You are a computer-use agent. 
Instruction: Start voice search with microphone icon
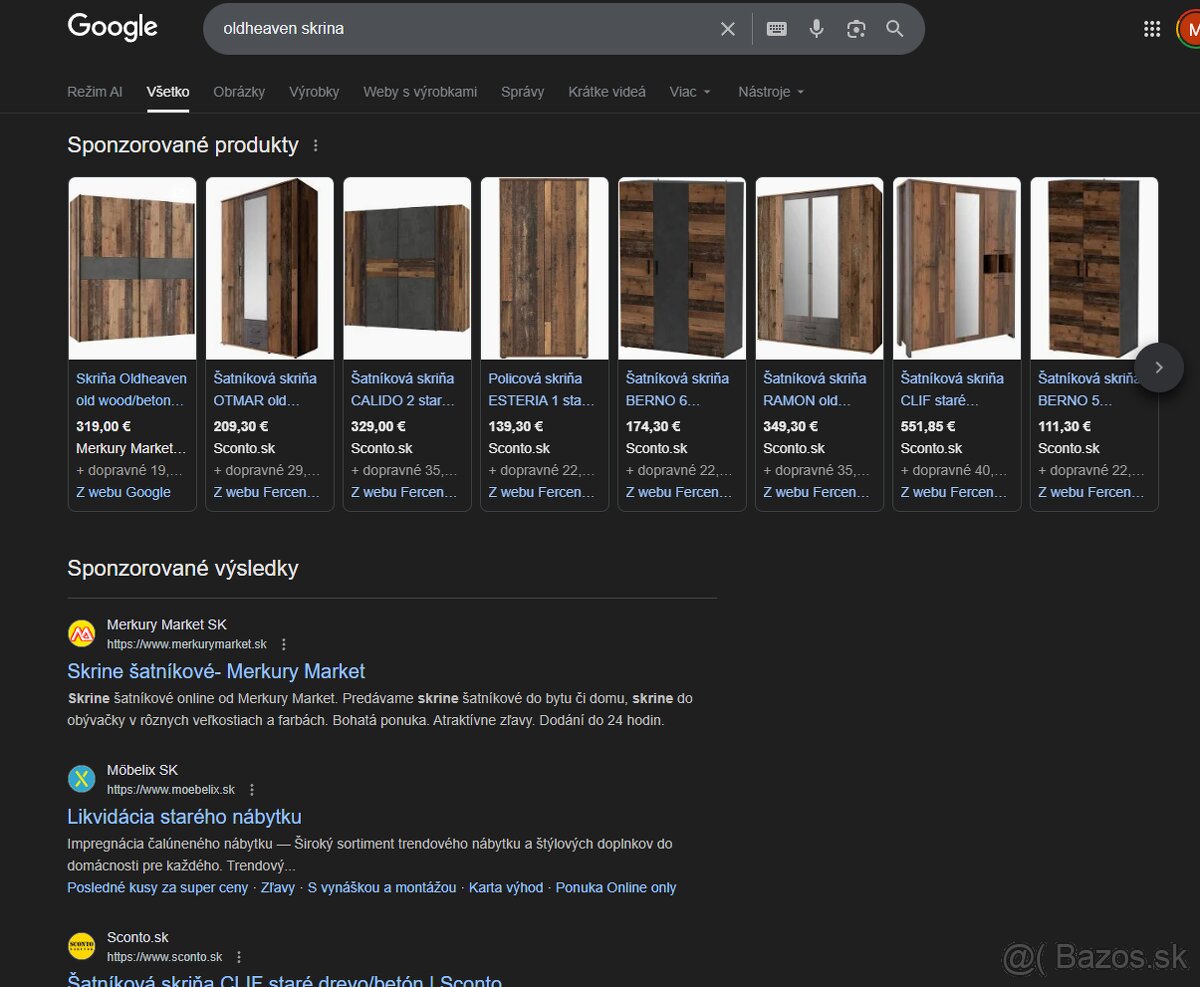[x=816, y=29]
